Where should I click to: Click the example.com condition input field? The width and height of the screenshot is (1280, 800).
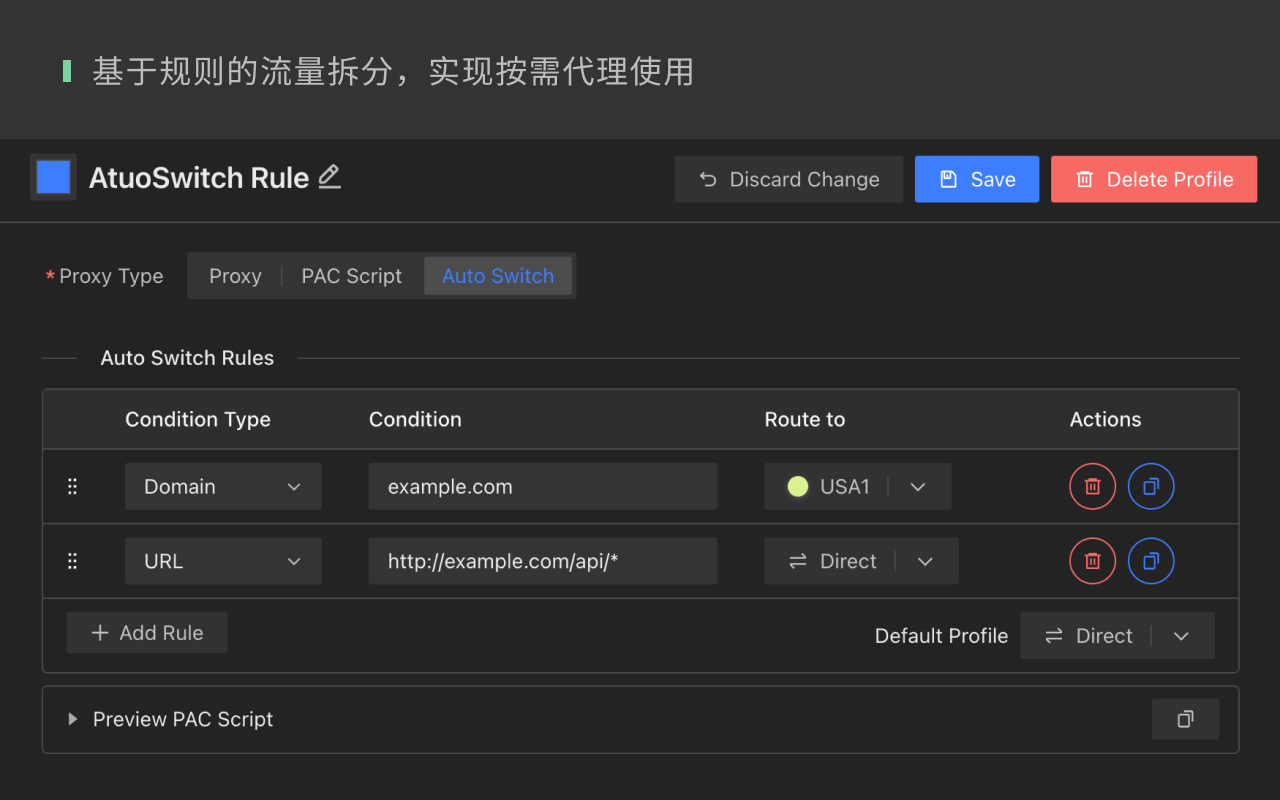pos(543,486)
